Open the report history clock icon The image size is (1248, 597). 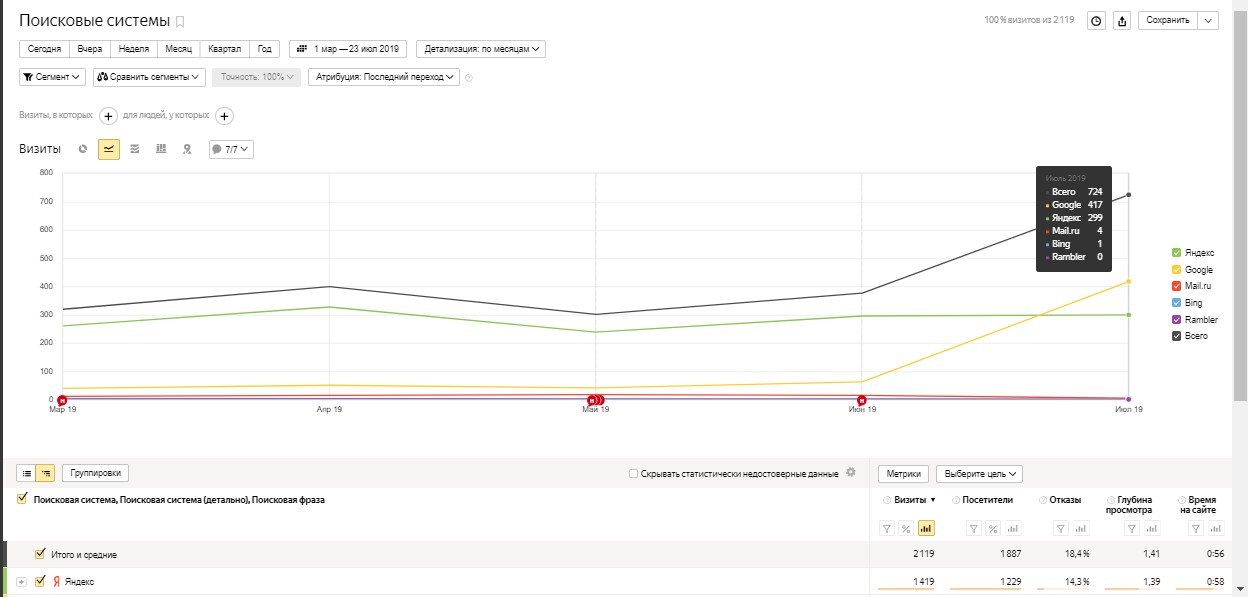pyautogui.click(x=1096, y=21)
